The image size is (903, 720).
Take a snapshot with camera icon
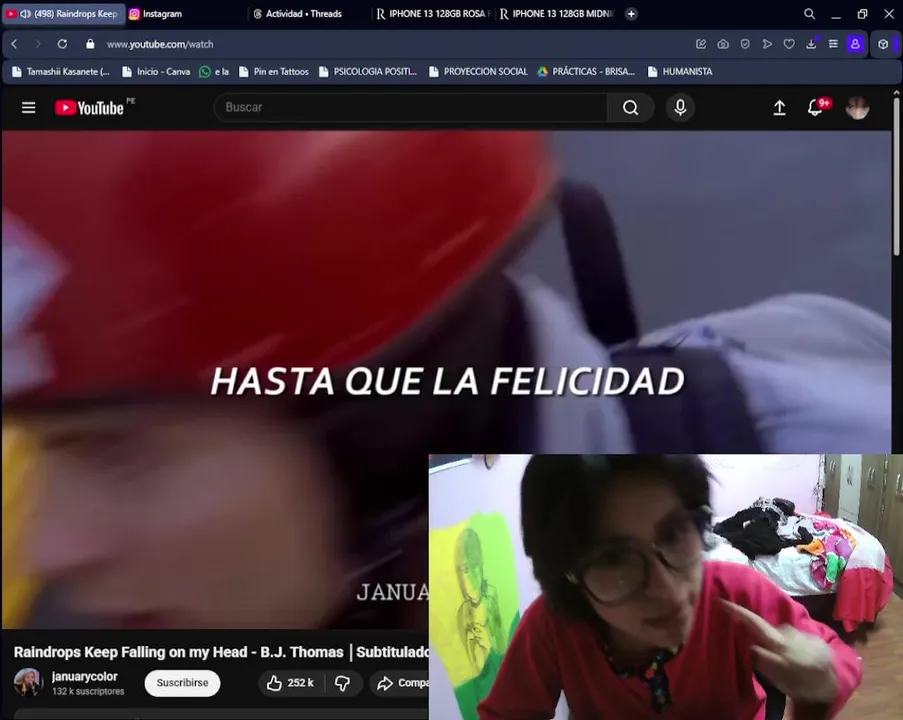click(723, 44)
